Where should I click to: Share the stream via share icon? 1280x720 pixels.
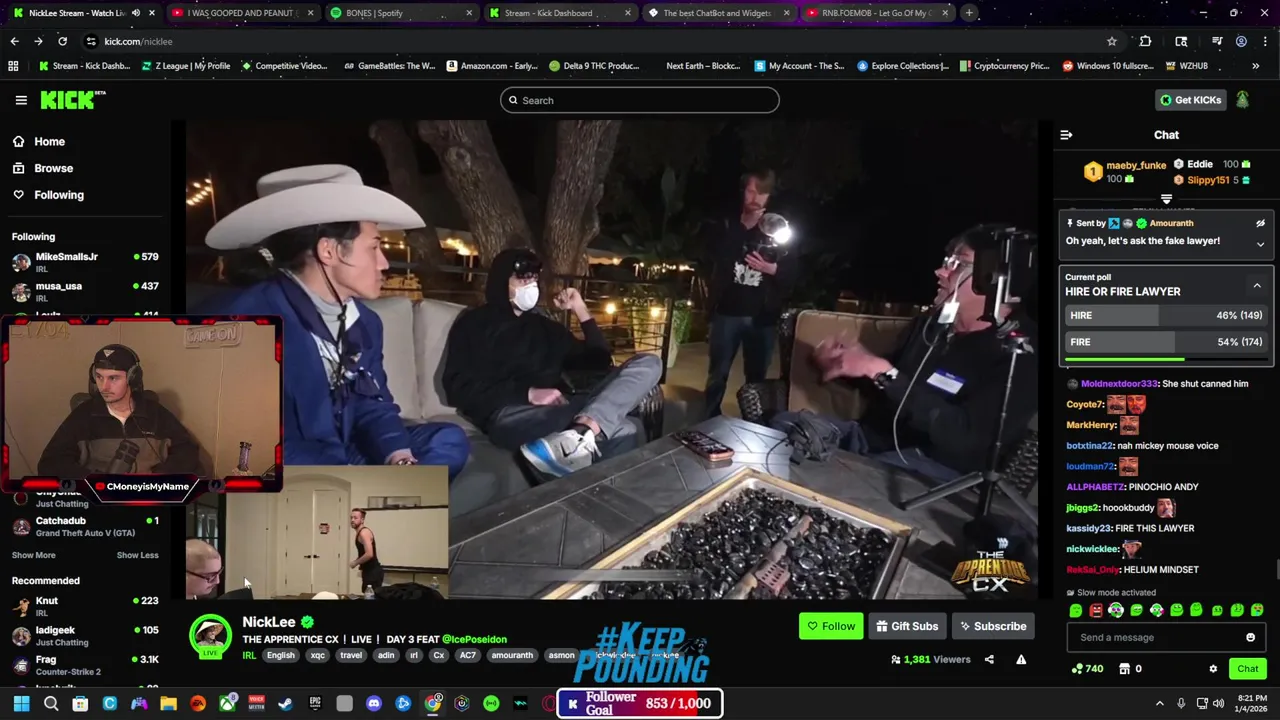coord(989,660)
